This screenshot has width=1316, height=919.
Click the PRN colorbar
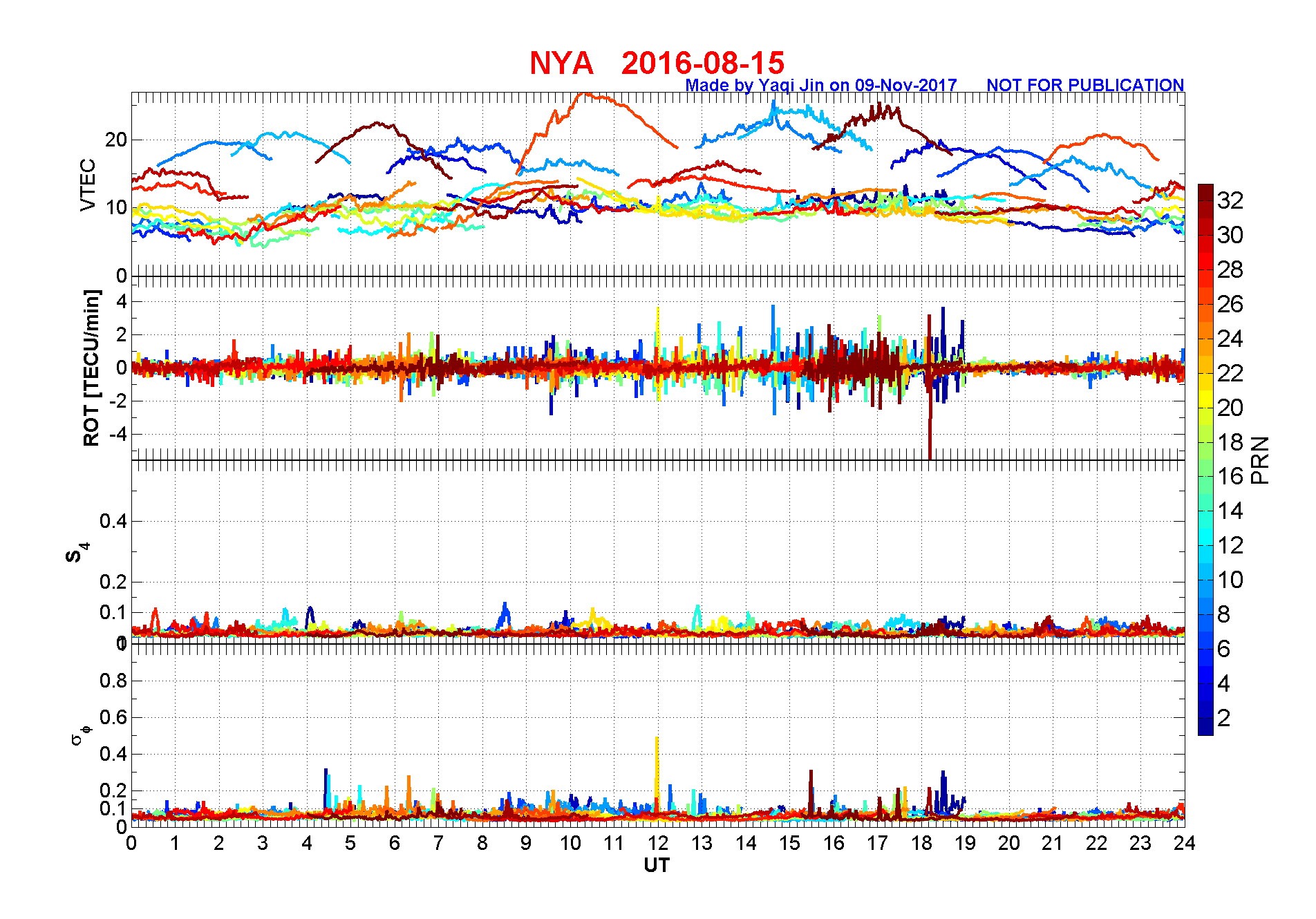point(1205,459)
